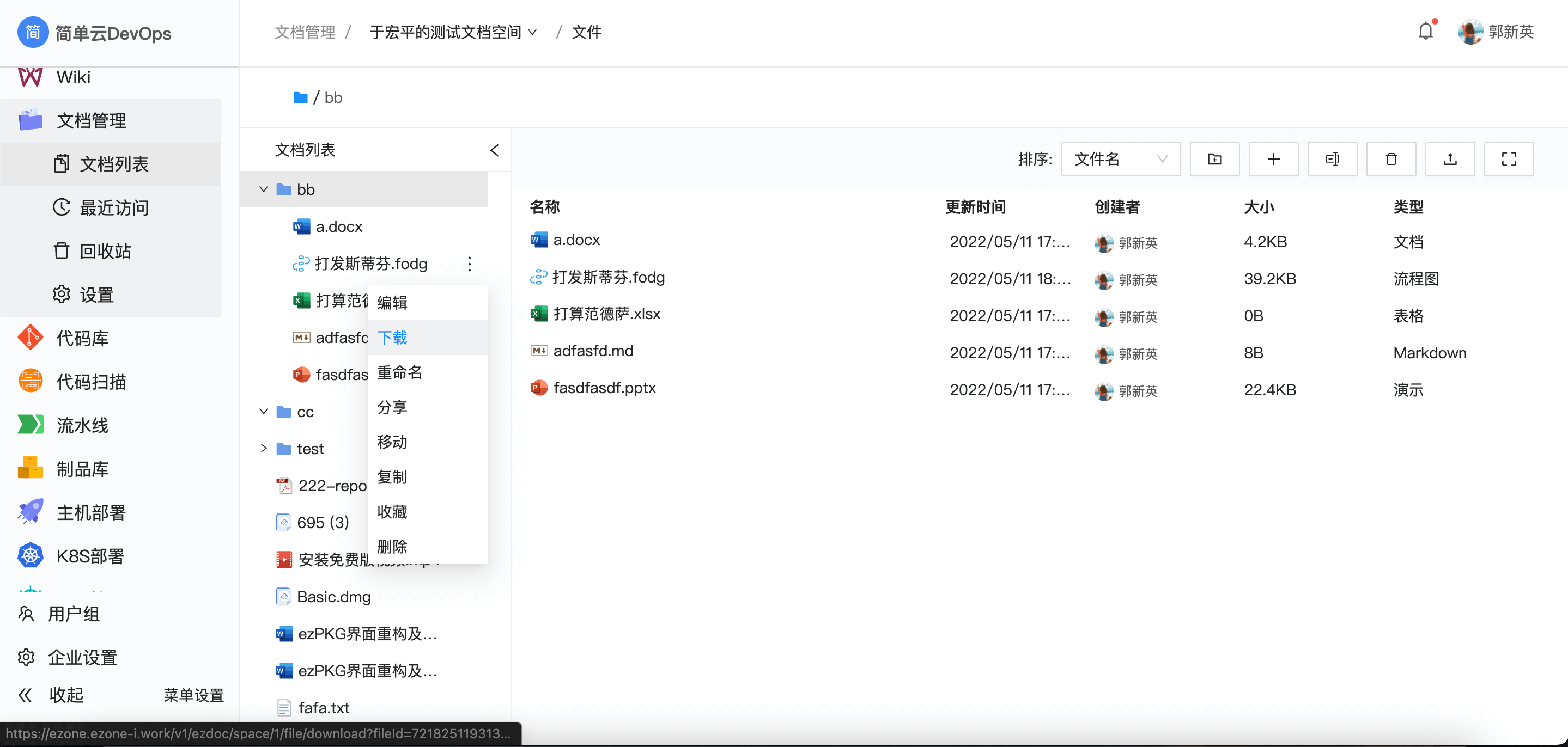Enter fullscreen mode via the fullscreen icon
This screenshot has height=747, width=1568.
click(x=1509, y=159)
